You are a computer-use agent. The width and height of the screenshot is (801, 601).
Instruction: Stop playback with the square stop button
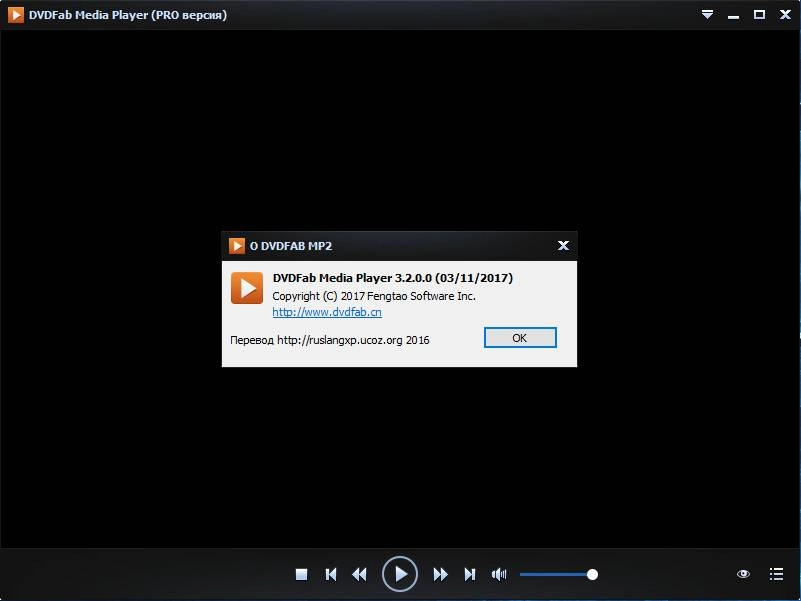click(301, 574)
